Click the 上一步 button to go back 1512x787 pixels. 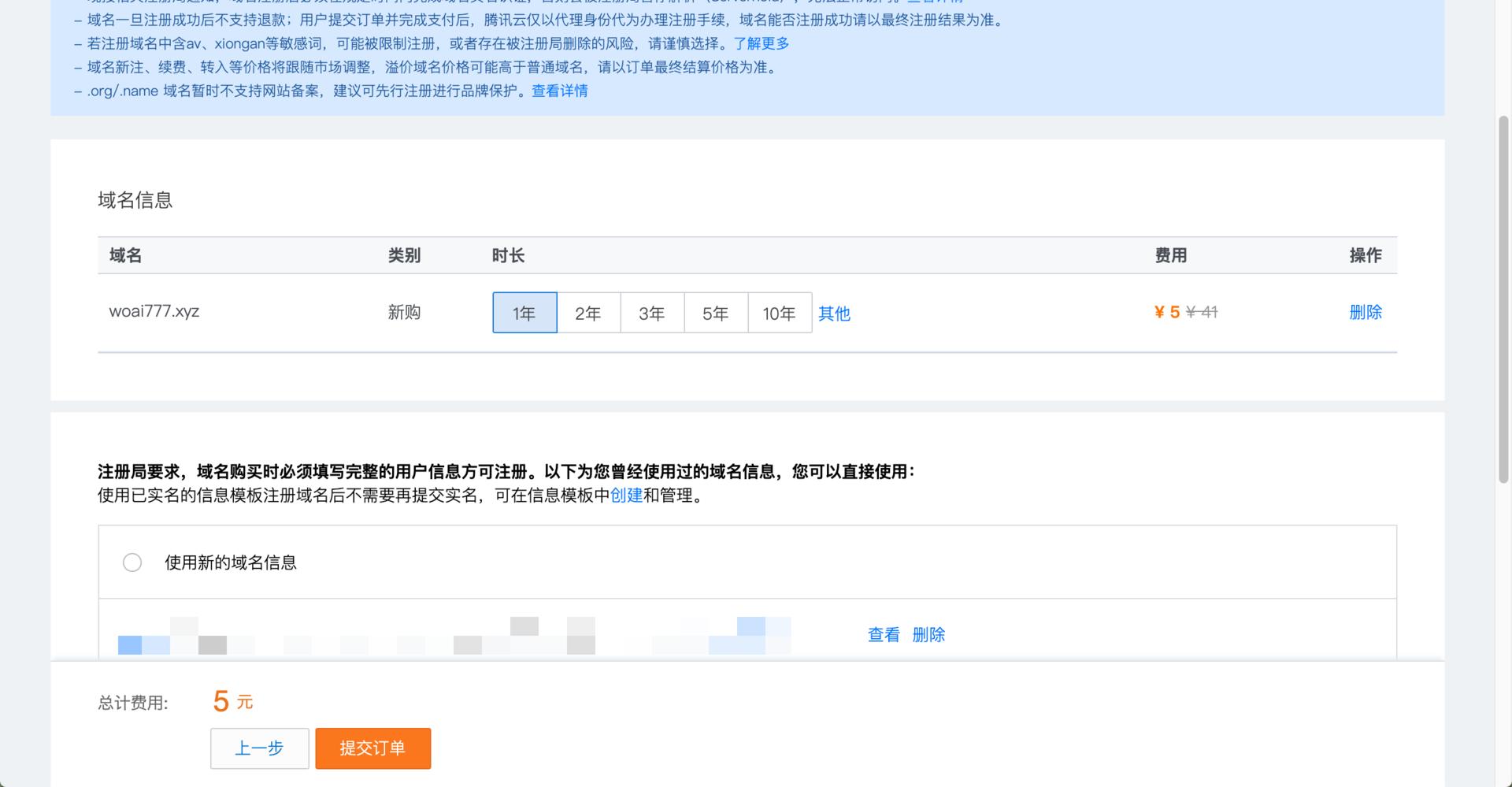(259, 748)
